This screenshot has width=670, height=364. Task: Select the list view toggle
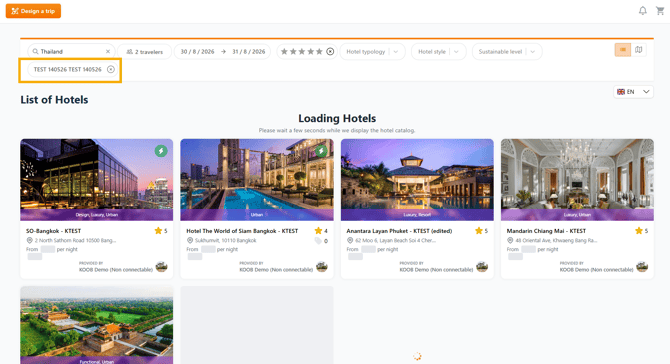coord(623,50)
